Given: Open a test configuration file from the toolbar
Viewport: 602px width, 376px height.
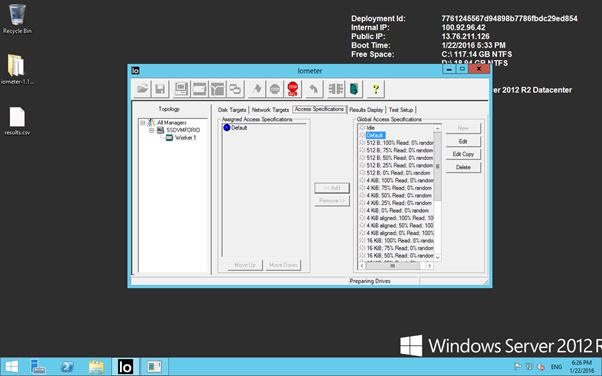Looking at the screenshot, I should point(142,89).
